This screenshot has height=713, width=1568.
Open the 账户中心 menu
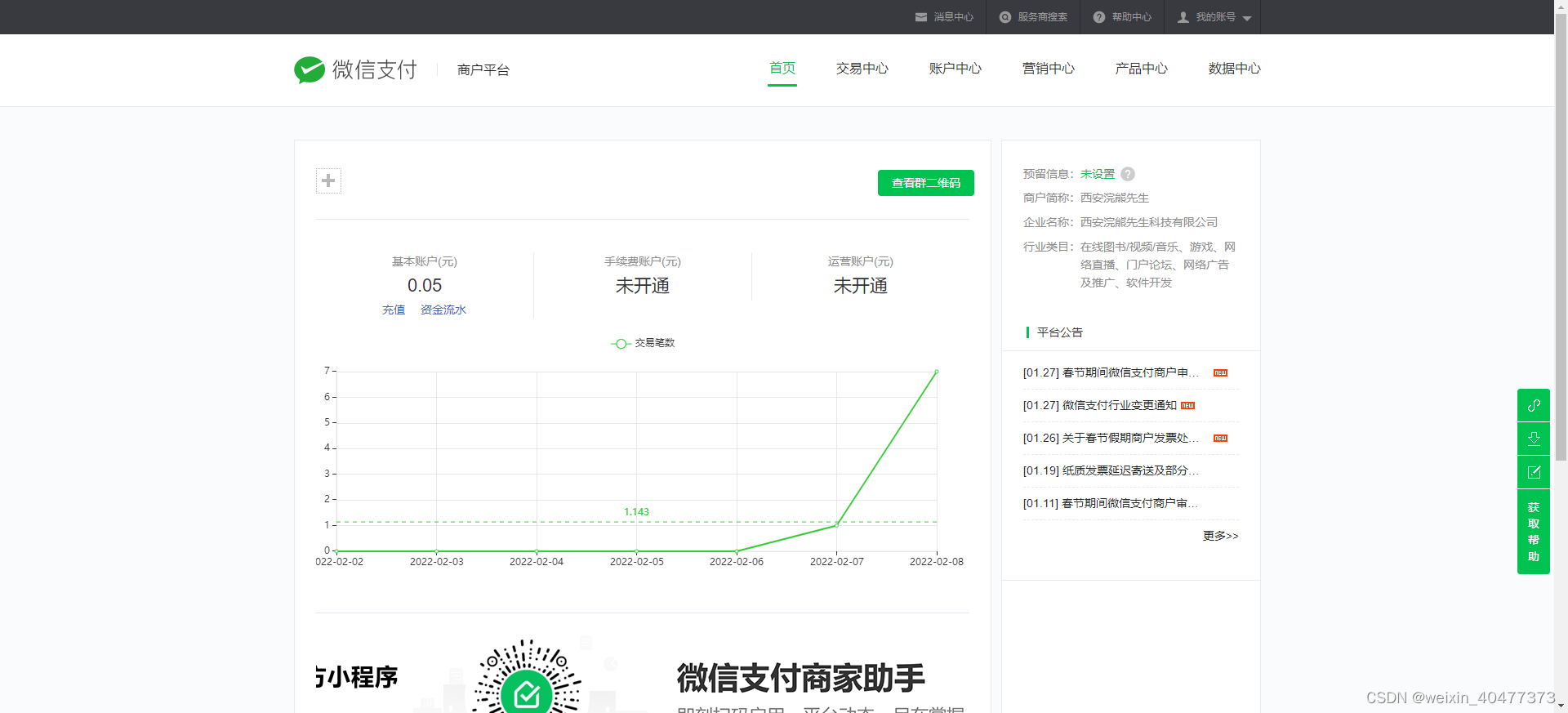tap(955, 69)
